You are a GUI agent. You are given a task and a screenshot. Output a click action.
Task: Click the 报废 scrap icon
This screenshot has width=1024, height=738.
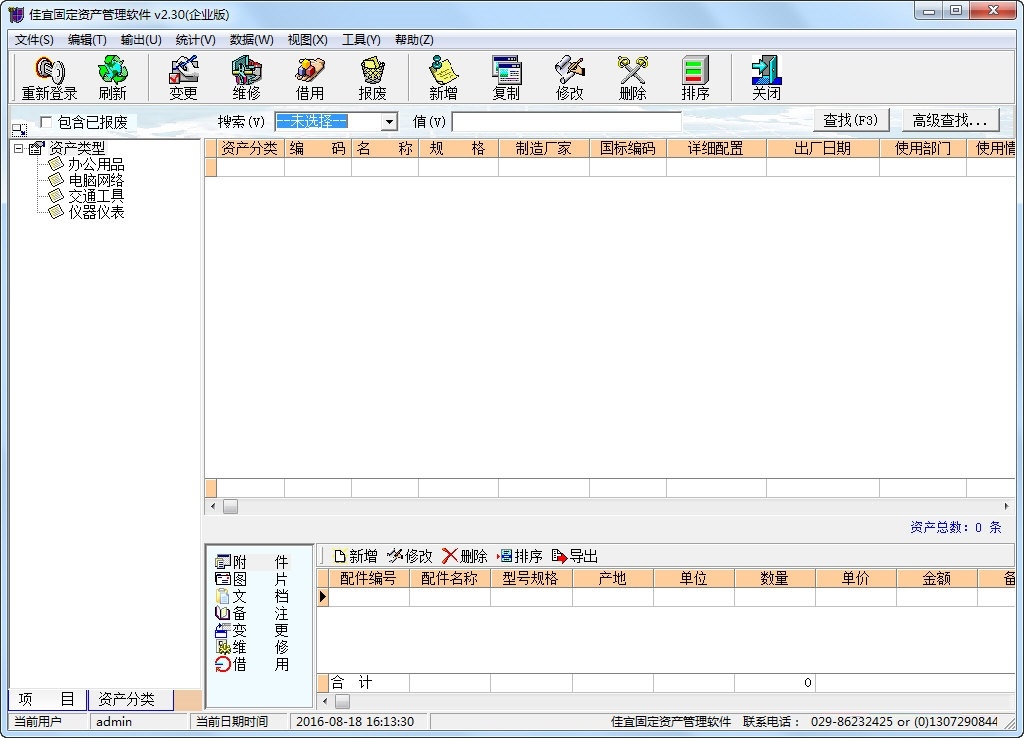tap(372, 78)
